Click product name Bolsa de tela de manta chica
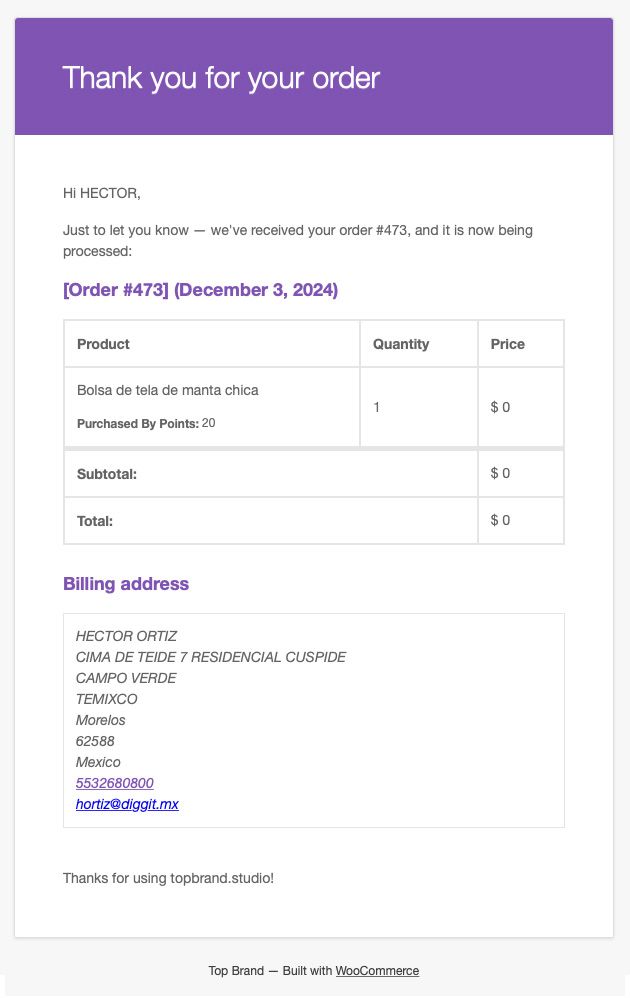630x998 pixels. coord(167,390)
